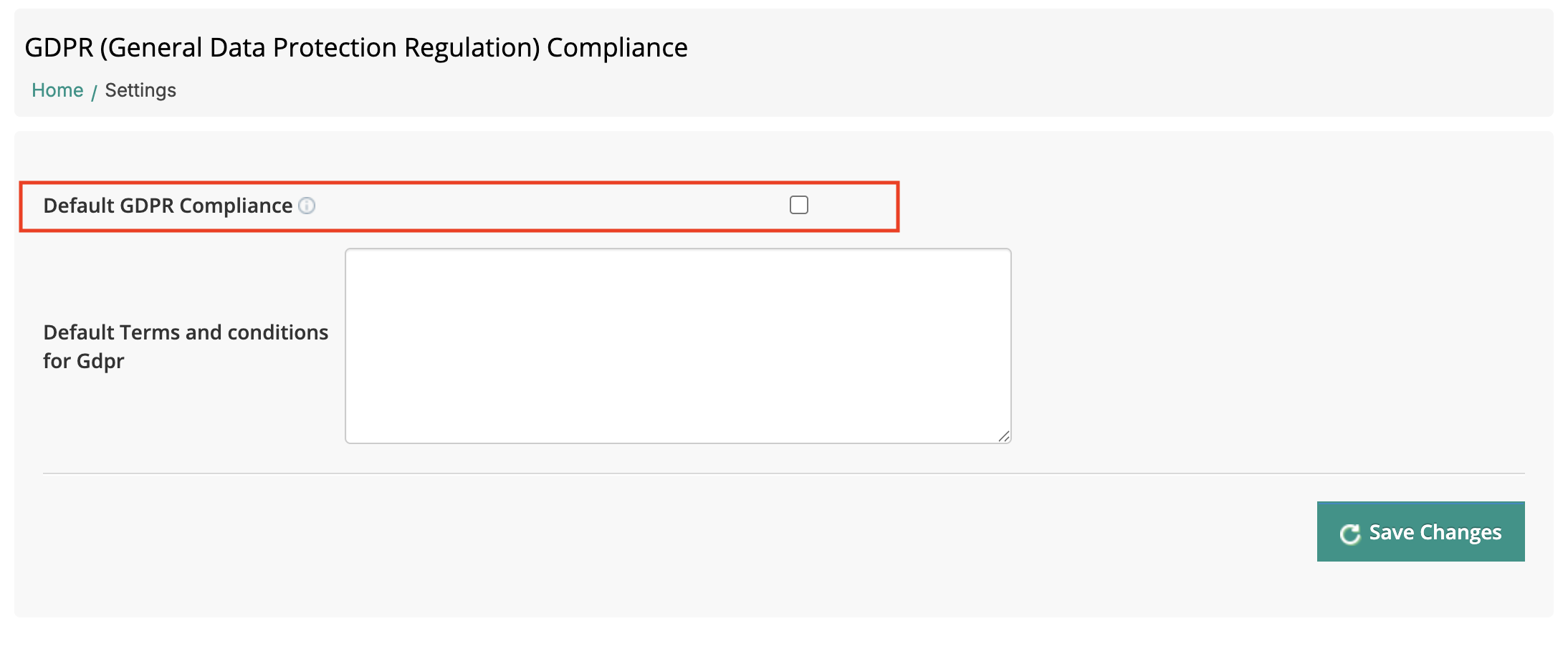Enable the Default GDPR Compliance checkbox
This screenshot has height=669, width=1568.
point(798,206)
